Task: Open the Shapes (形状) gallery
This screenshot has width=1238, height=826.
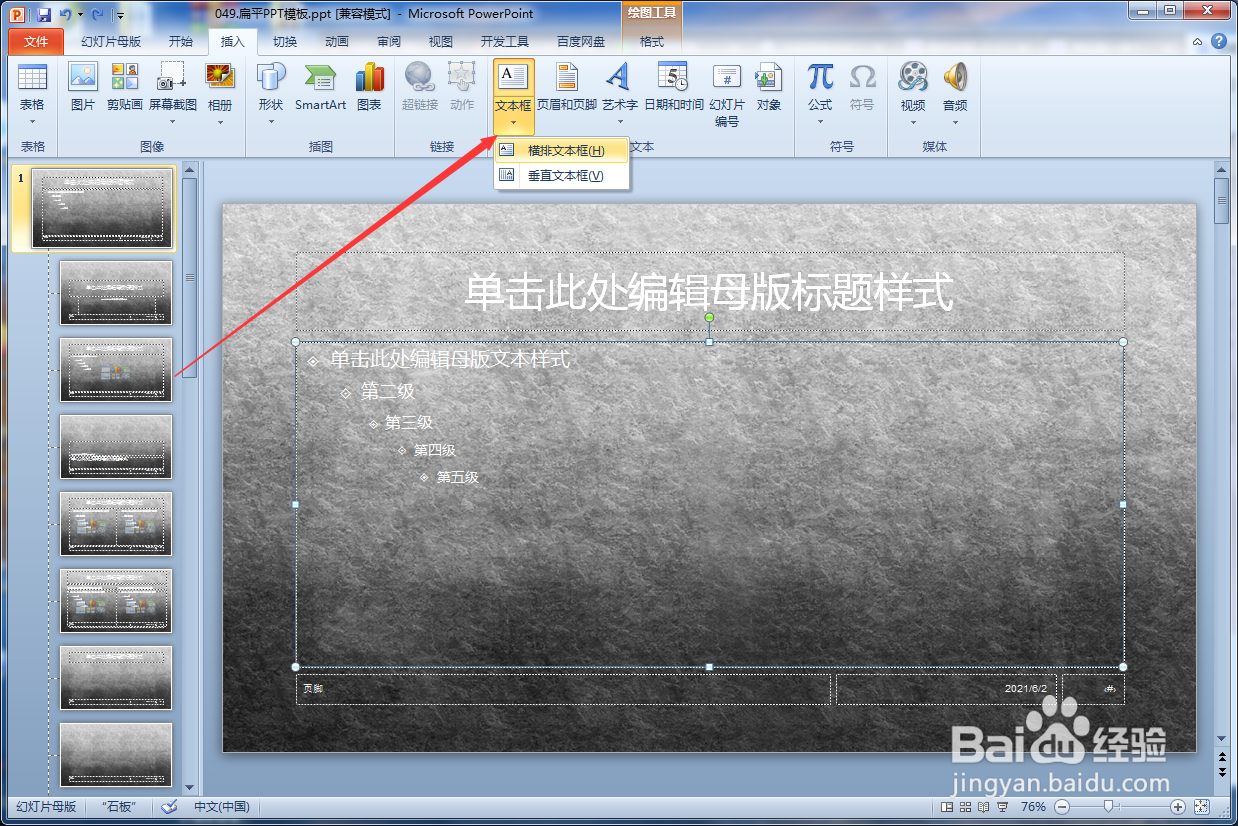Action: pyautogui.click(x=271, y=86)
